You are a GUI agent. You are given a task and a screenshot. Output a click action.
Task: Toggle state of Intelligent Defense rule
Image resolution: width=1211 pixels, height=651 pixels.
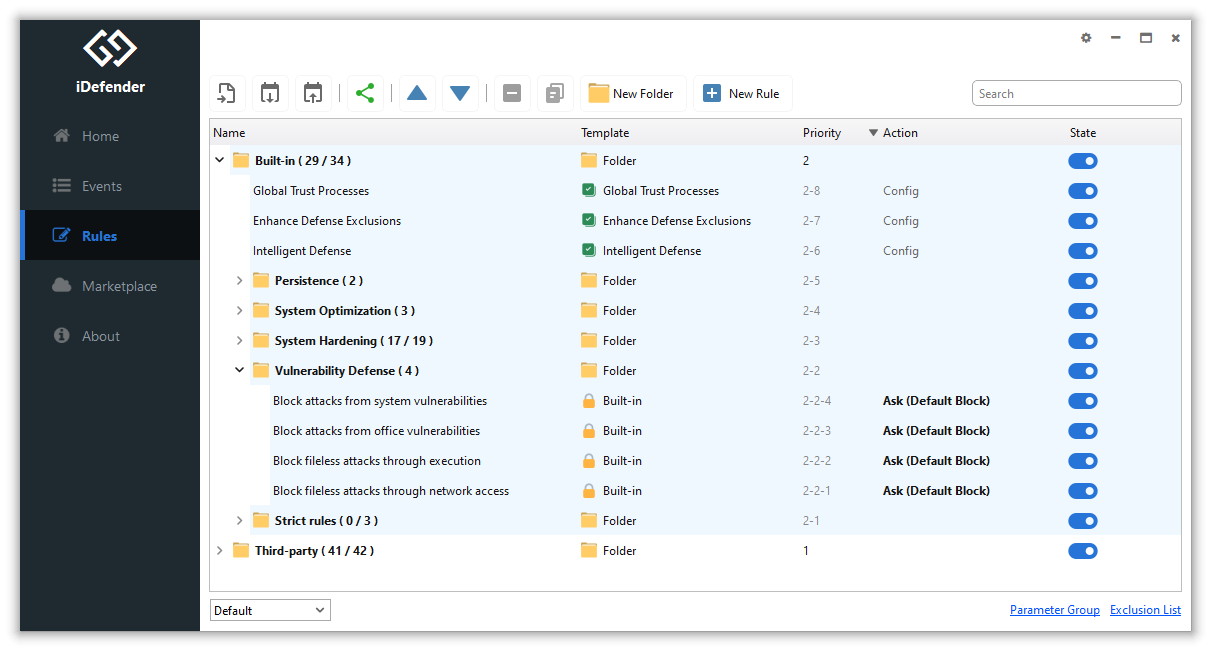pos(1082,251)
